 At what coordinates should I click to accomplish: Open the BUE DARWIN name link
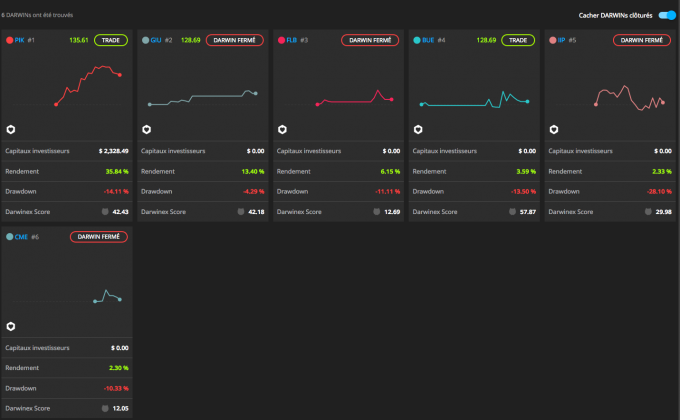click(x=428, y=40)
